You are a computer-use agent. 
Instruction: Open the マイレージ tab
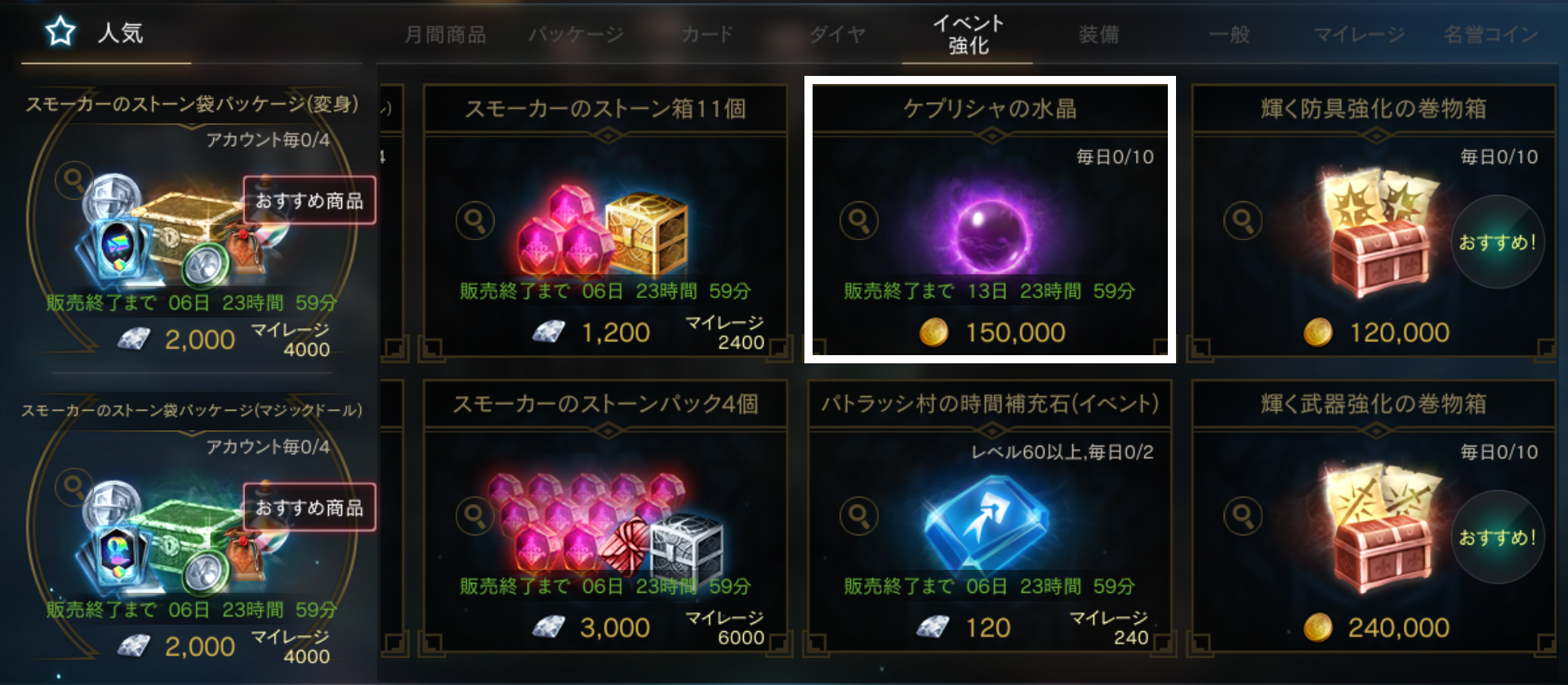(x=1359, y=34)
